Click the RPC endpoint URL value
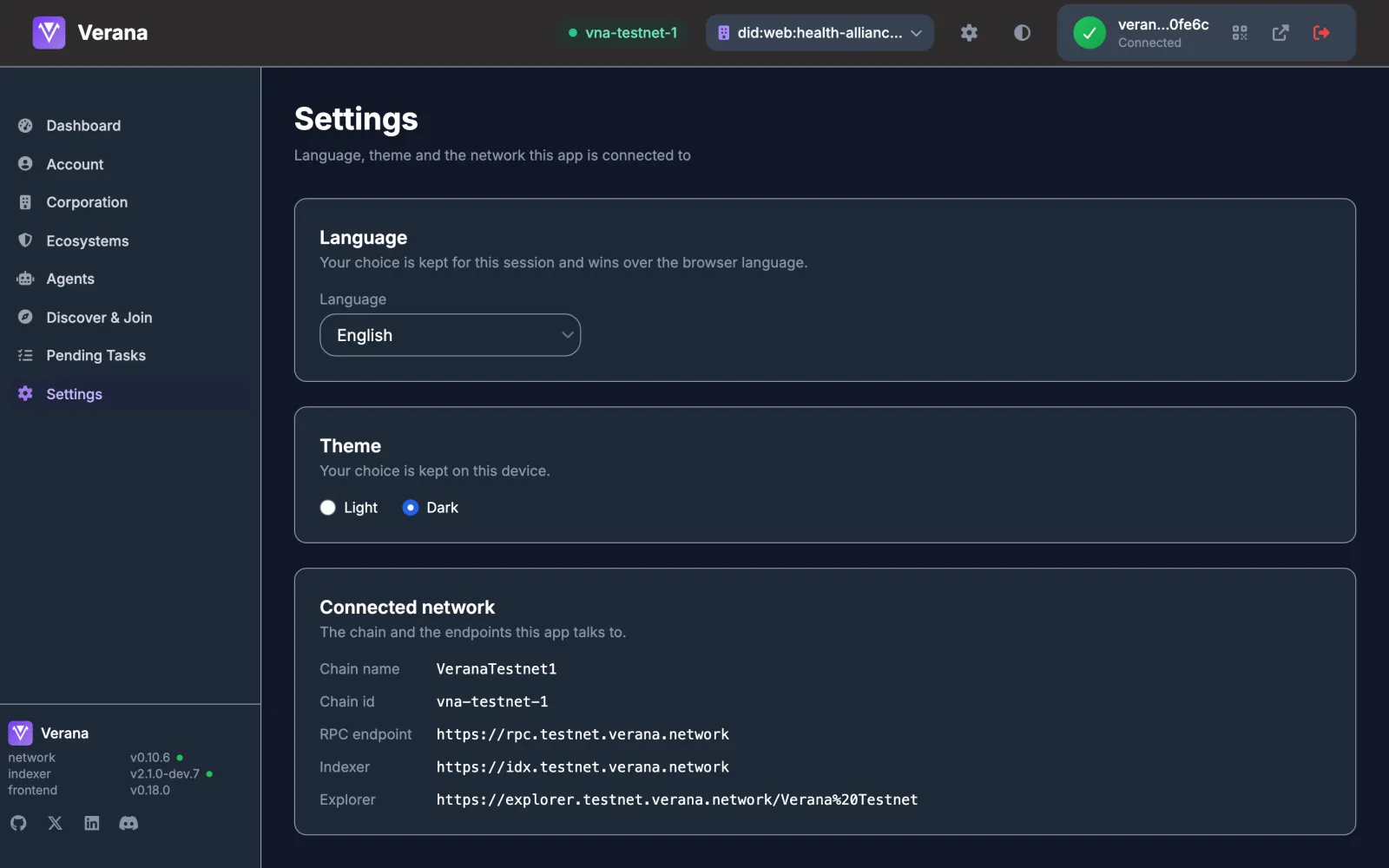 pyautogui.click(x=583, y=734)
